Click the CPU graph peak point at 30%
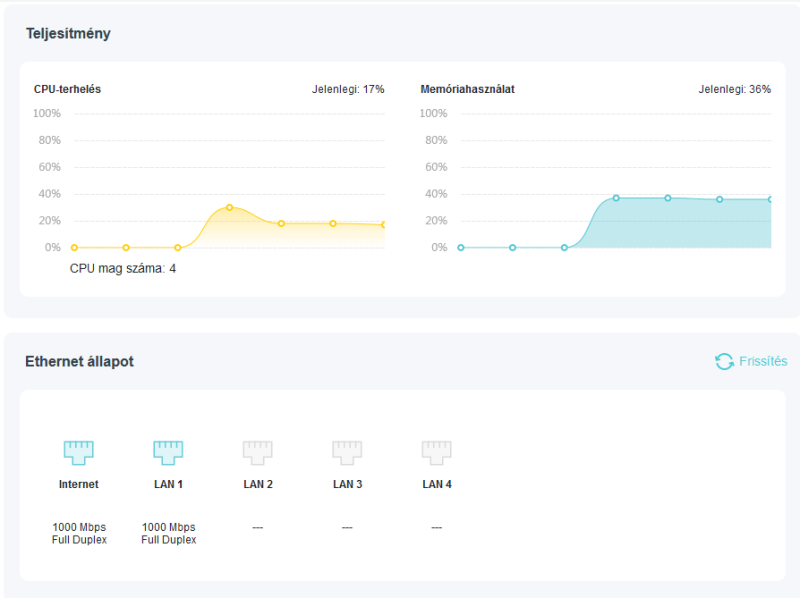Image resolution: width=800 pixels, height=598 pixels. (x=230, y=208)
